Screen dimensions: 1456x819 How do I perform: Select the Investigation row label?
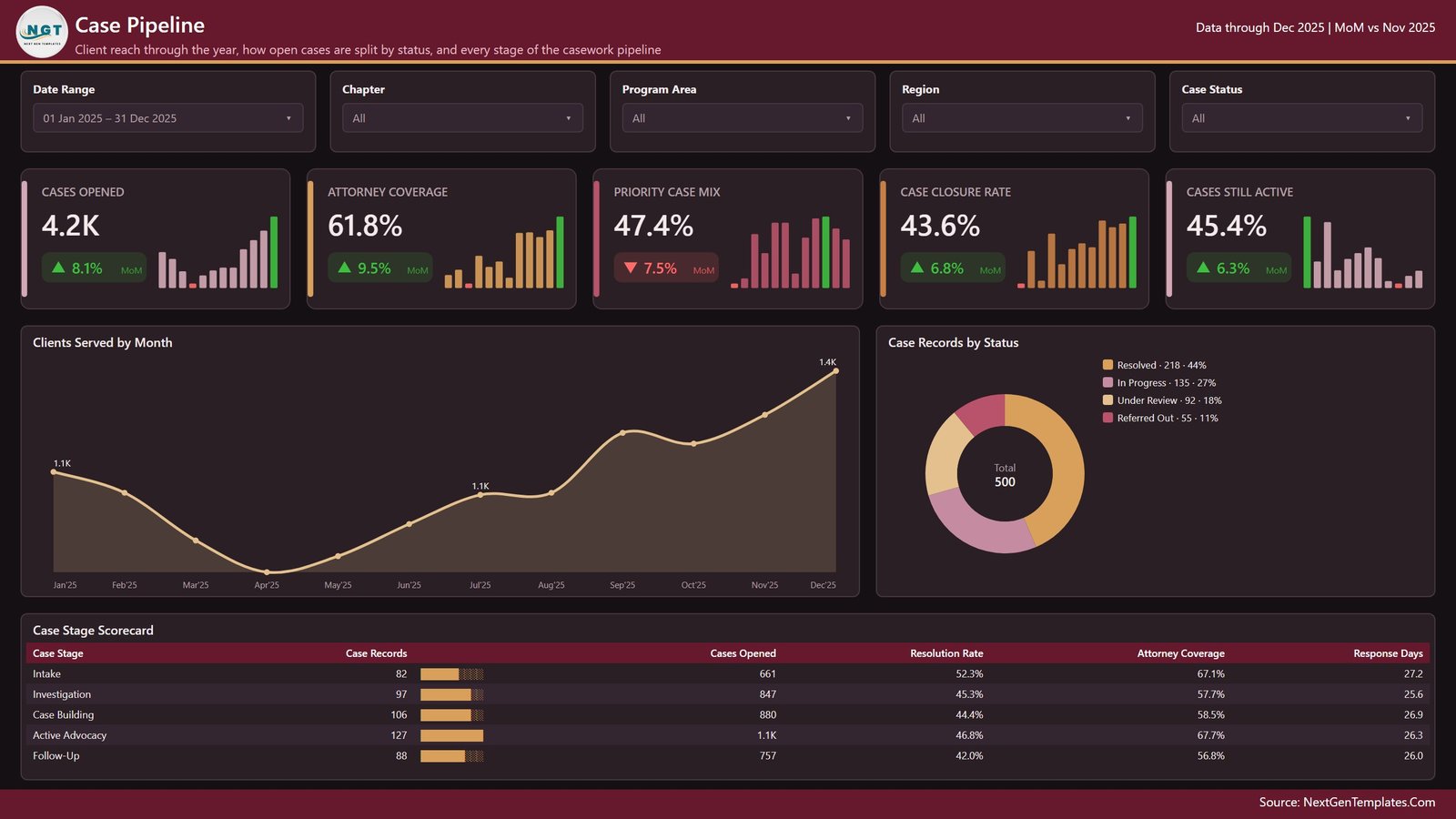pos(62,694)
